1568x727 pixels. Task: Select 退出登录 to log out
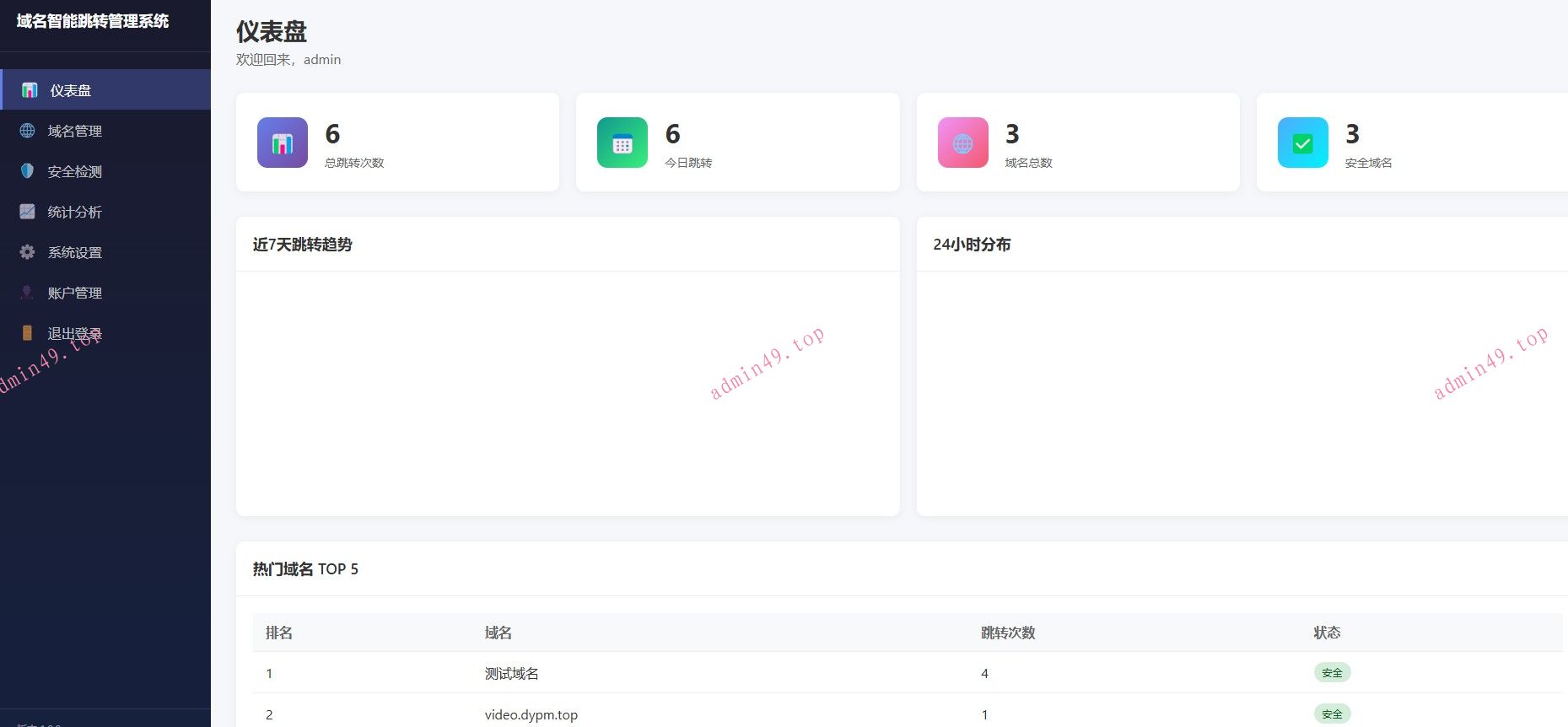(x=75, y=333)
